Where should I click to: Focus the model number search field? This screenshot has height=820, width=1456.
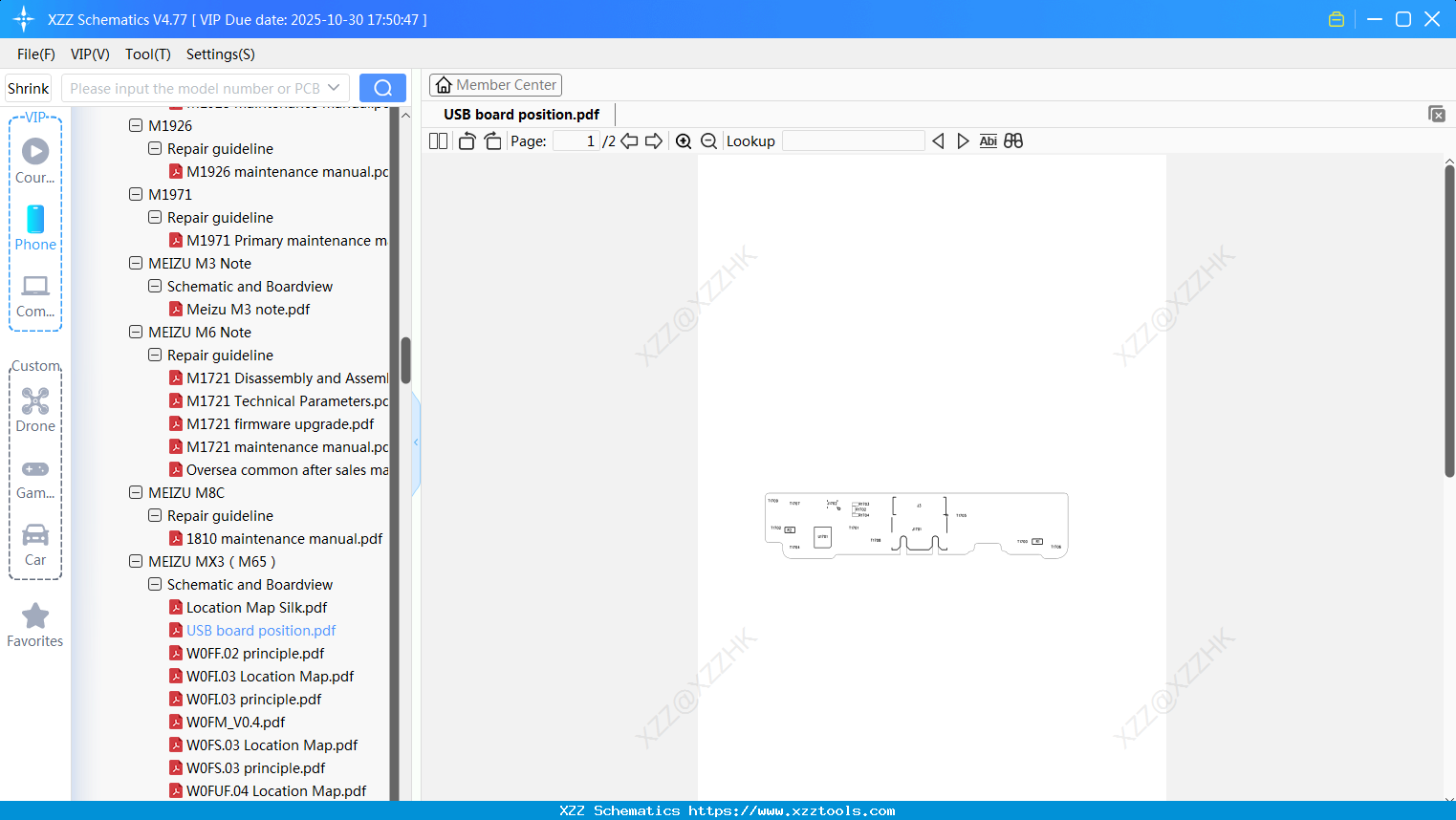point(195,88)
